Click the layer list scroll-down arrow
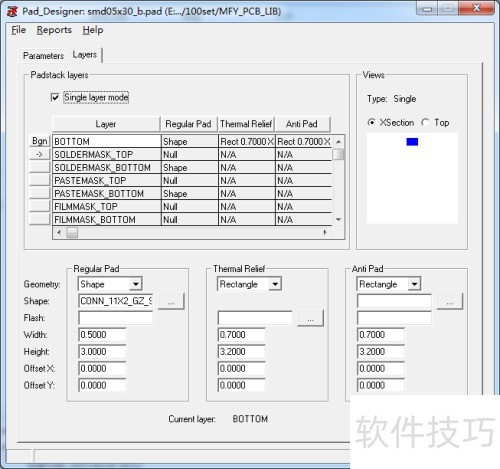The image size is (500, 469). 338,219
